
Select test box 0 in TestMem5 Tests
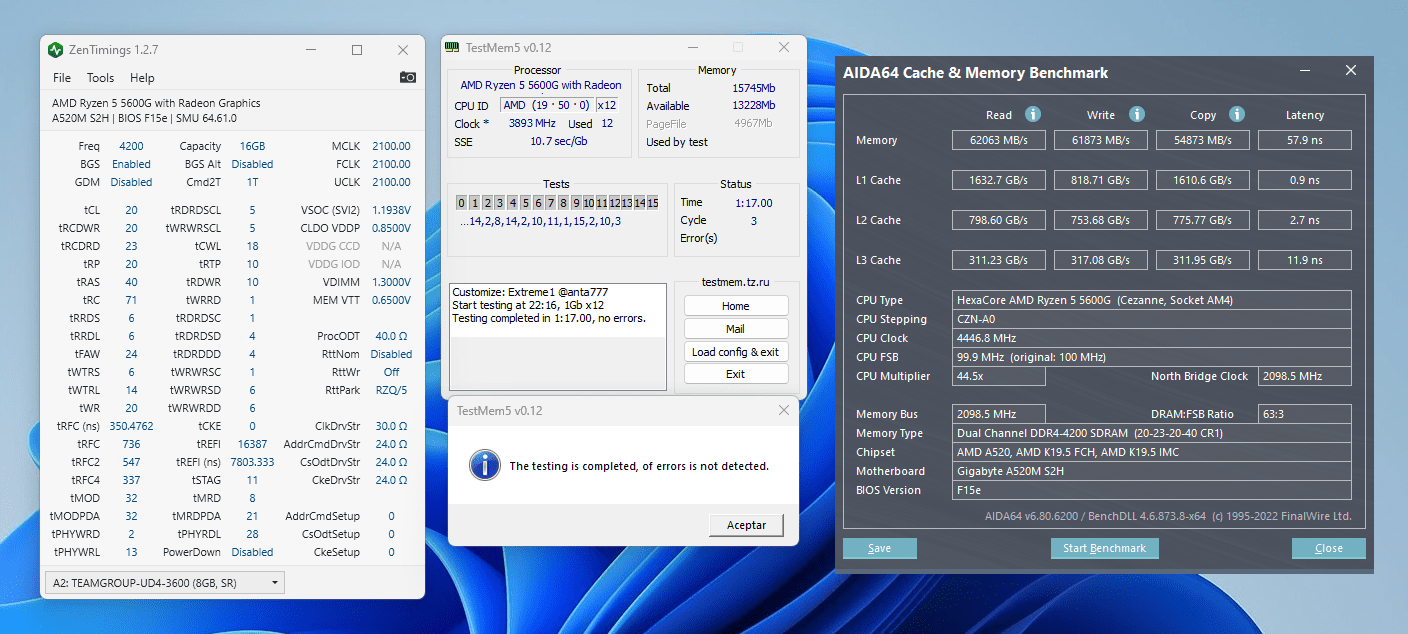pos(462,203)
